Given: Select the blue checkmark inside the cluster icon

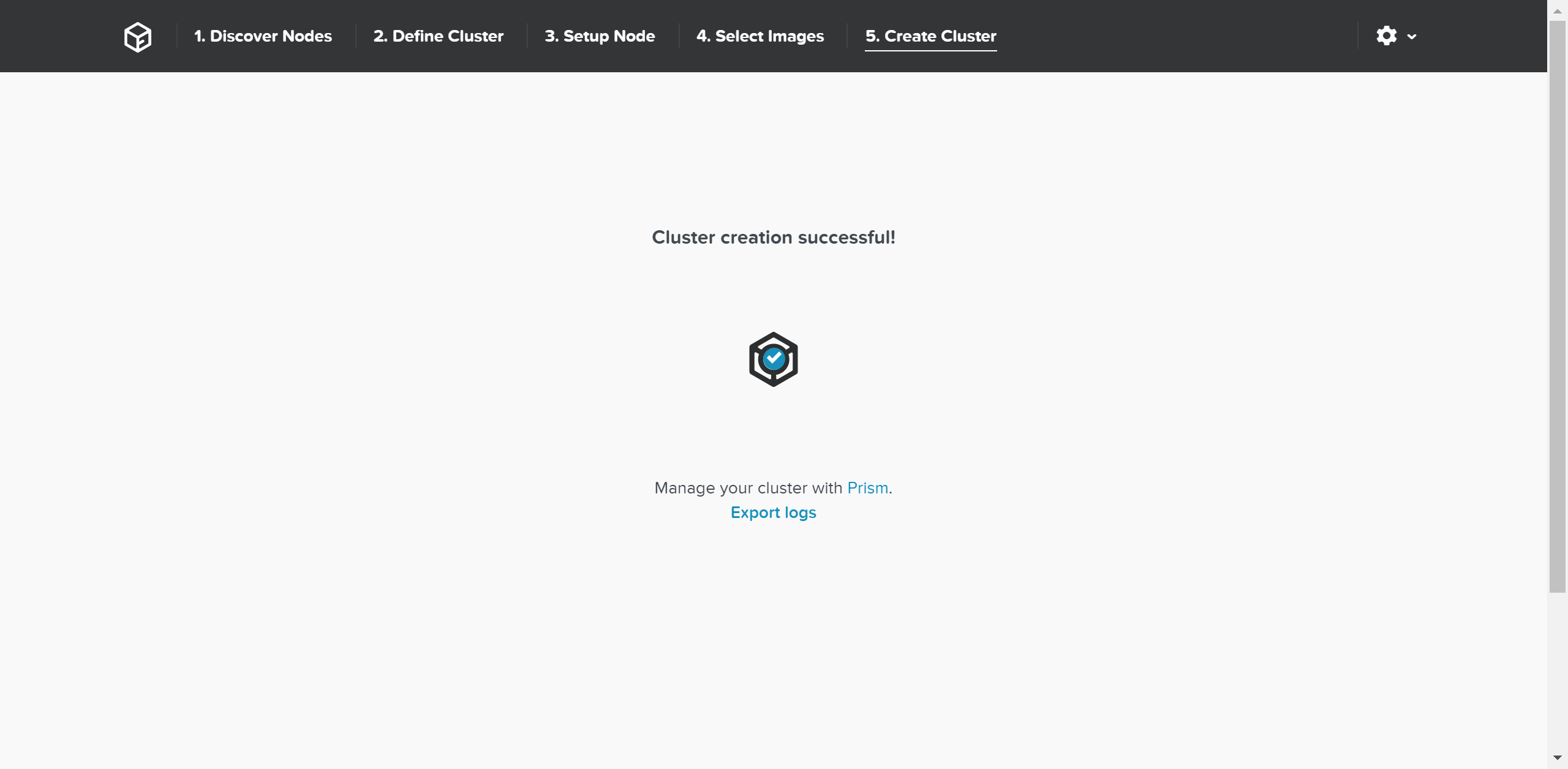Looking at the screenshot, I should [774, 359].
